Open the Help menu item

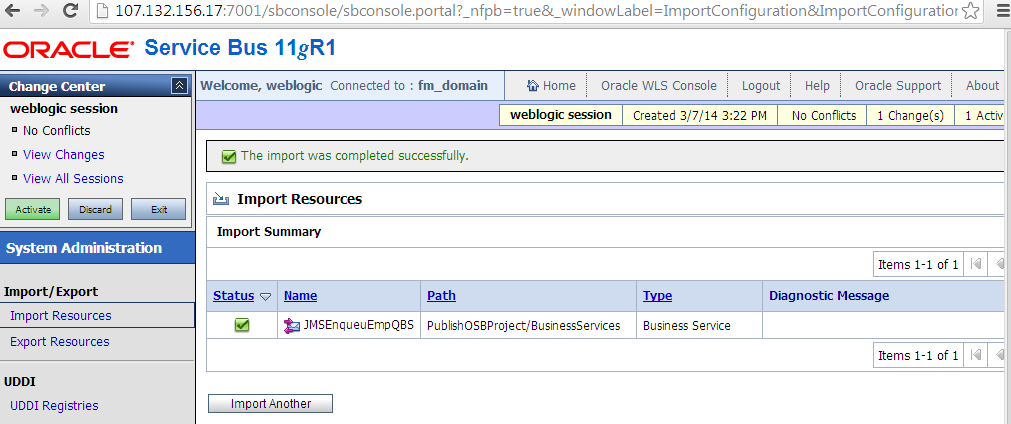817,86
